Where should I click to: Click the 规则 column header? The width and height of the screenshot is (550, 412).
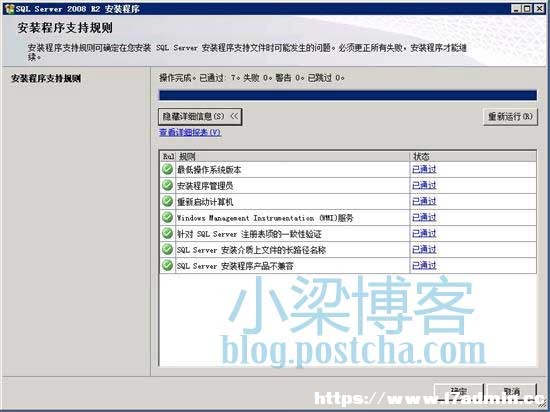293,156
